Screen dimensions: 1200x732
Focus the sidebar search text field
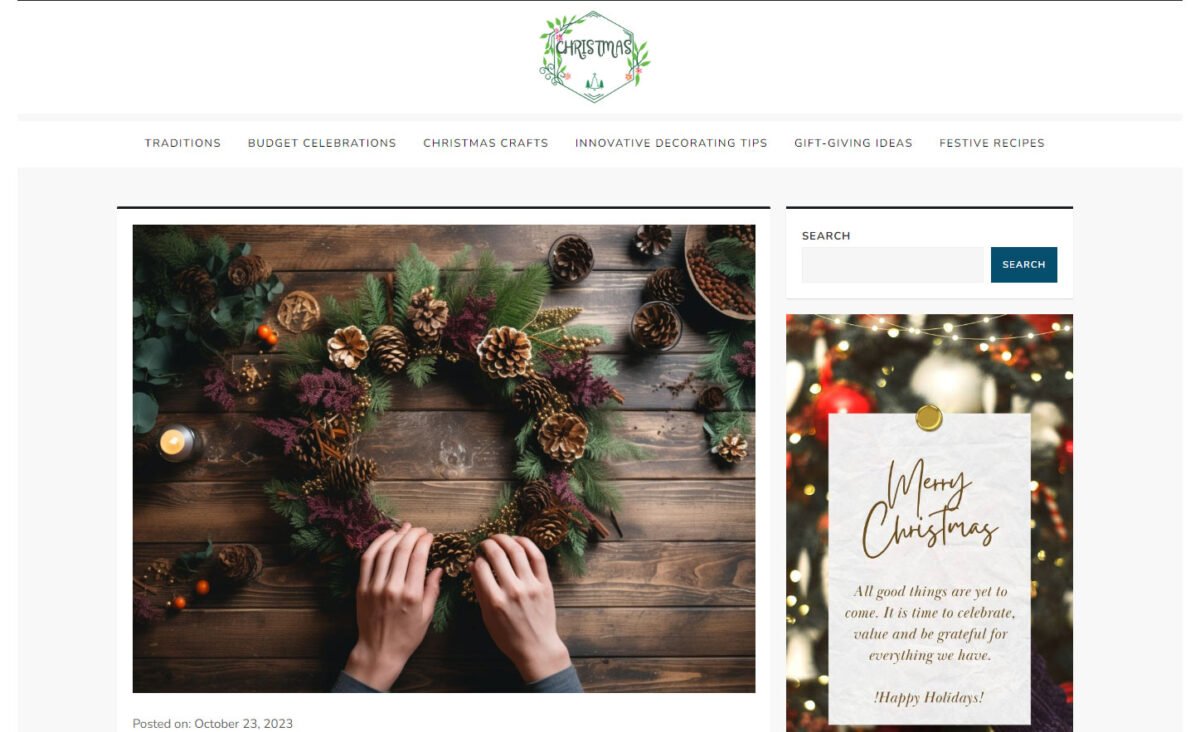894,265
